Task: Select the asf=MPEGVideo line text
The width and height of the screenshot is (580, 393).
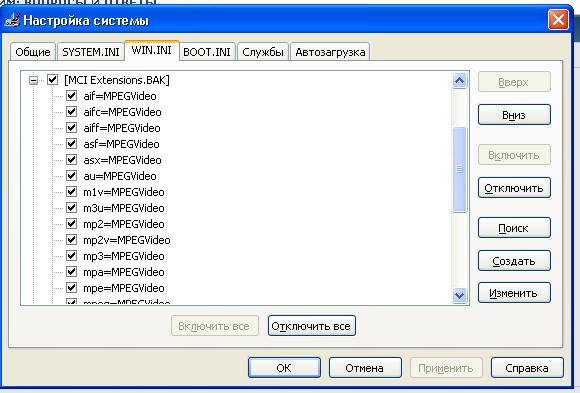Action: click(x=121, y=144)
